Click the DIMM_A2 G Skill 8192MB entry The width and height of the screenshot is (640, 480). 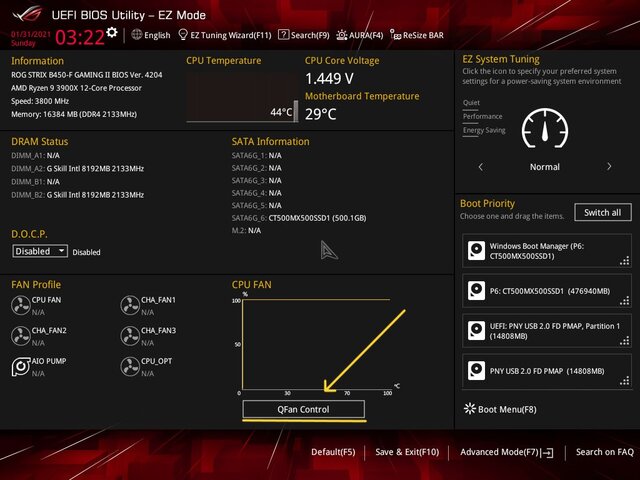tap(78, 169)
